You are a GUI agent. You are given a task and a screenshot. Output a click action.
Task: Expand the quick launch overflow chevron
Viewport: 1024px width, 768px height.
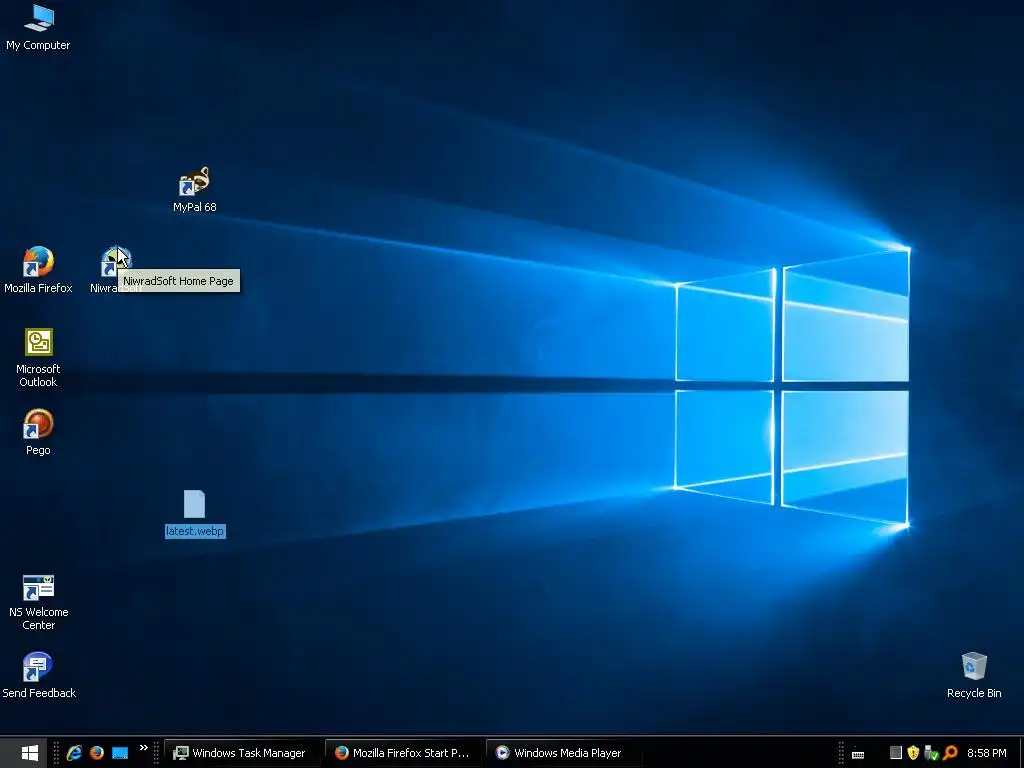pyautogui.click(x=144, y=748)
